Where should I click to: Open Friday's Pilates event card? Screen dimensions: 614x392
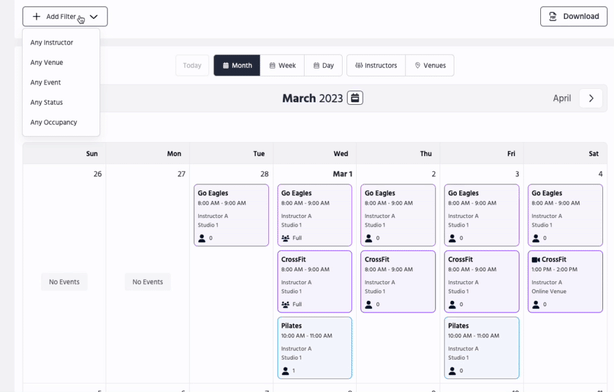(482, 348)
